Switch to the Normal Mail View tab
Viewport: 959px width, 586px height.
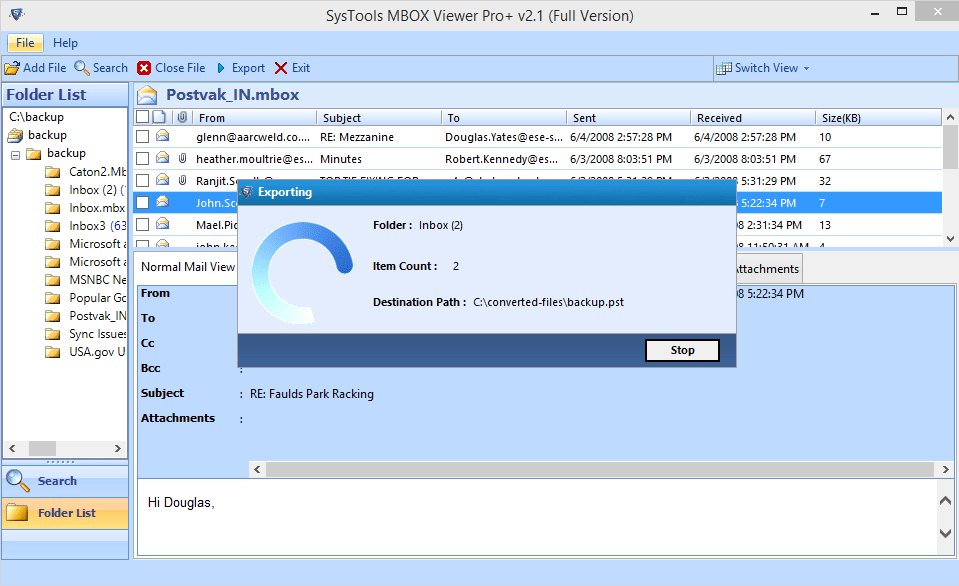(188, 267)
